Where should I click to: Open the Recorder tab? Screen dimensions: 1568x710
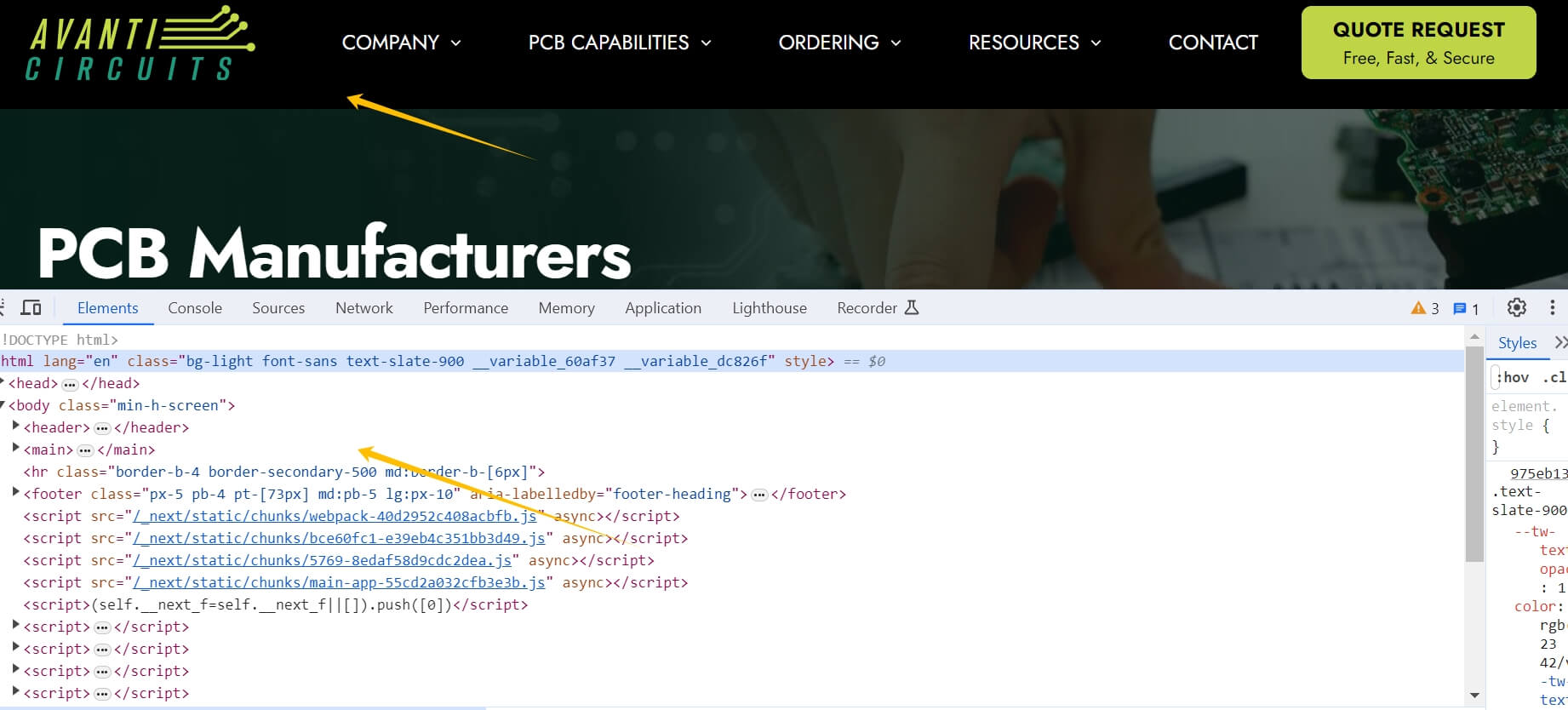coord(878,308)
